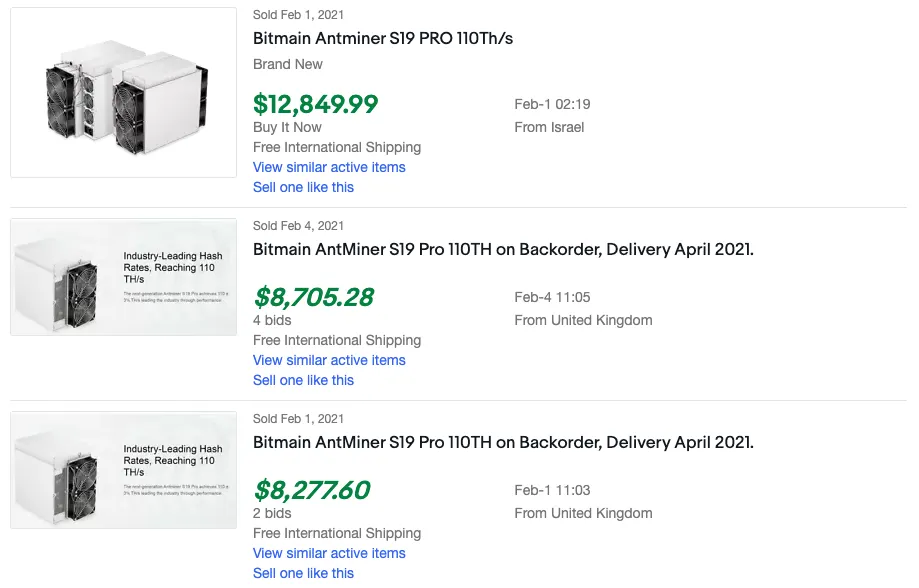View similar active items for the $8,705.28 listing
This screenshot has width=919, height=588.
(329, 360)
